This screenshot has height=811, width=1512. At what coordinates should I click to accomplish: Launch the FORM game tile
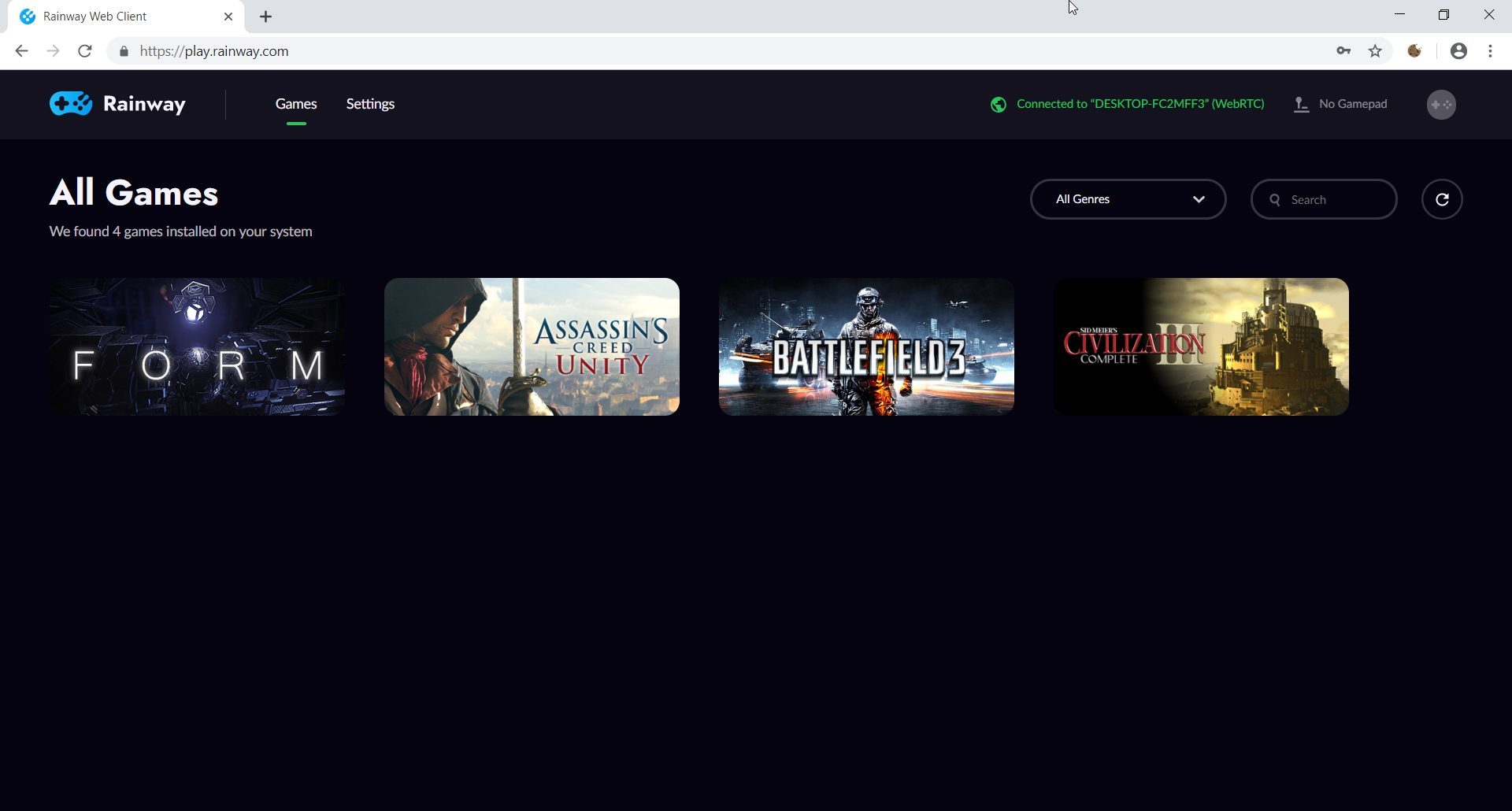click(x=197, y=346)
